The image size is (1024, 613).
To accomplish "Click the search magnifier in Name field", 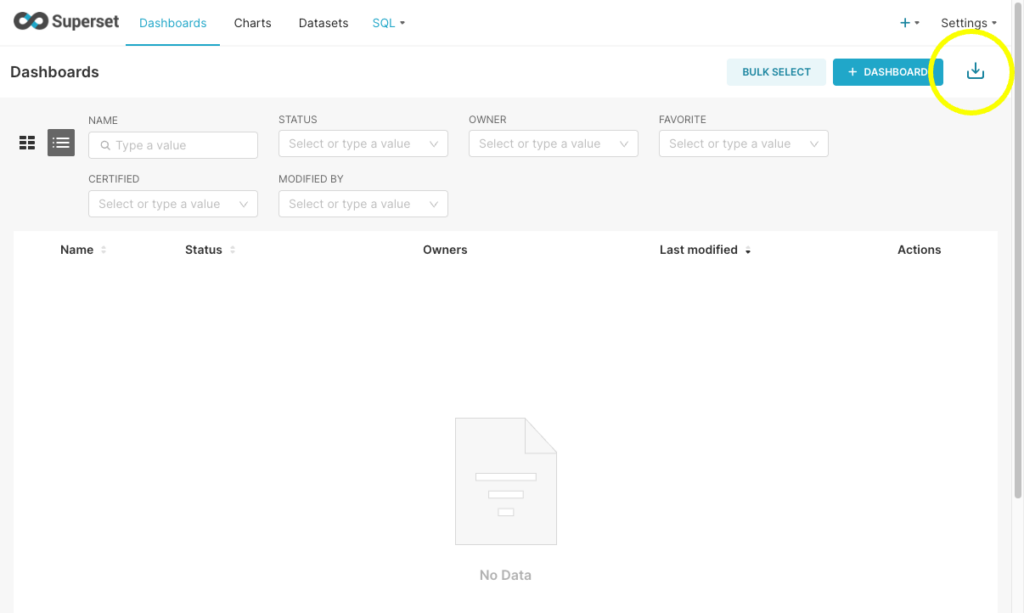I will [105, 145].
